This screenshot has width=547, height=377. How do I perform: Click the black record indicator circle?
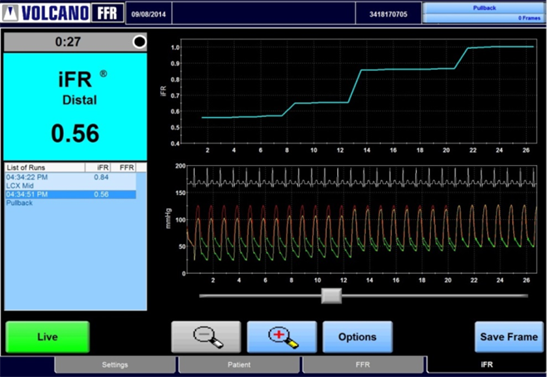(140, 42)
